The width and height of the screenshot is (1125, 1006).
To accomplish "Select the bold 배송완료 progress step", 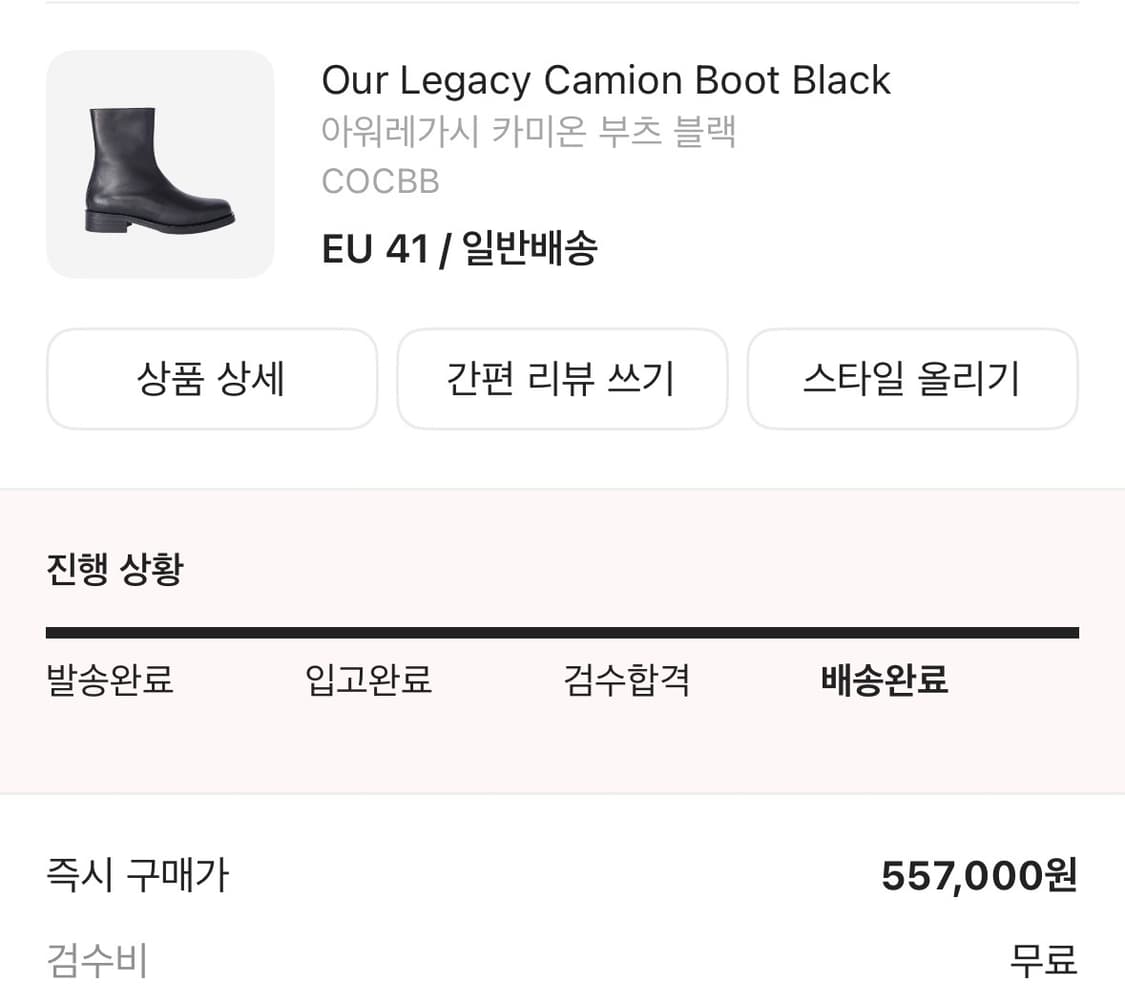I will 884,680.
